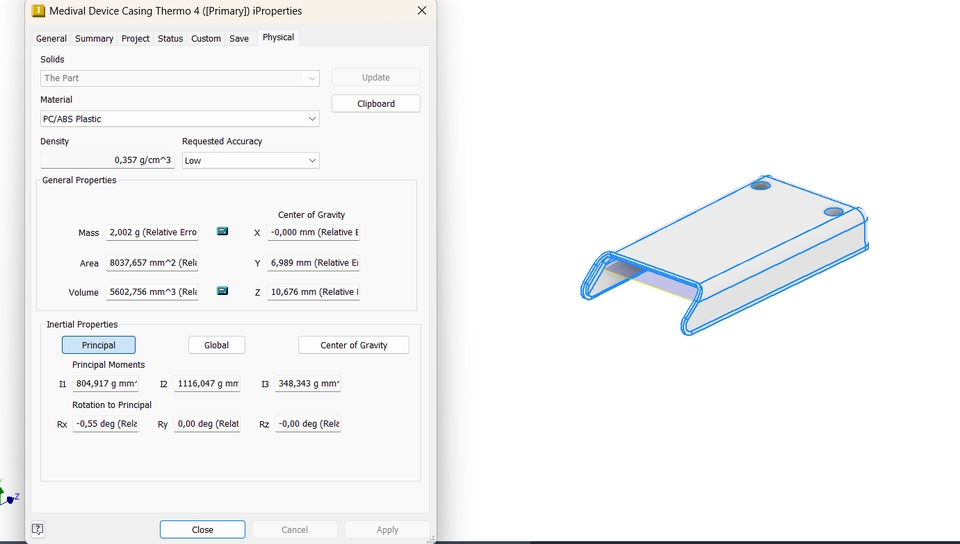
Task: Expand the Solids dropdown showing The Part
Action: click(x=180, y=78)
